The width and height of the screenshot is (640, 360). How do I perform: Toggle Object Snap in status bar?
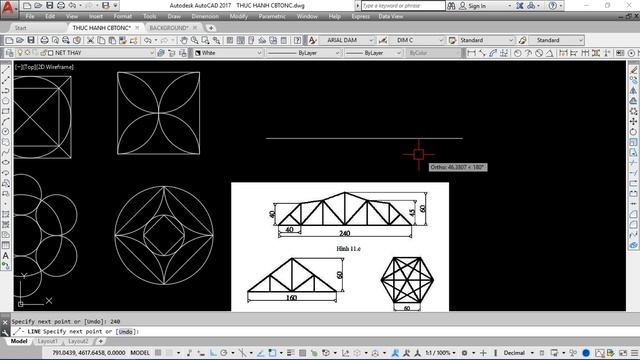click(272, 353)
